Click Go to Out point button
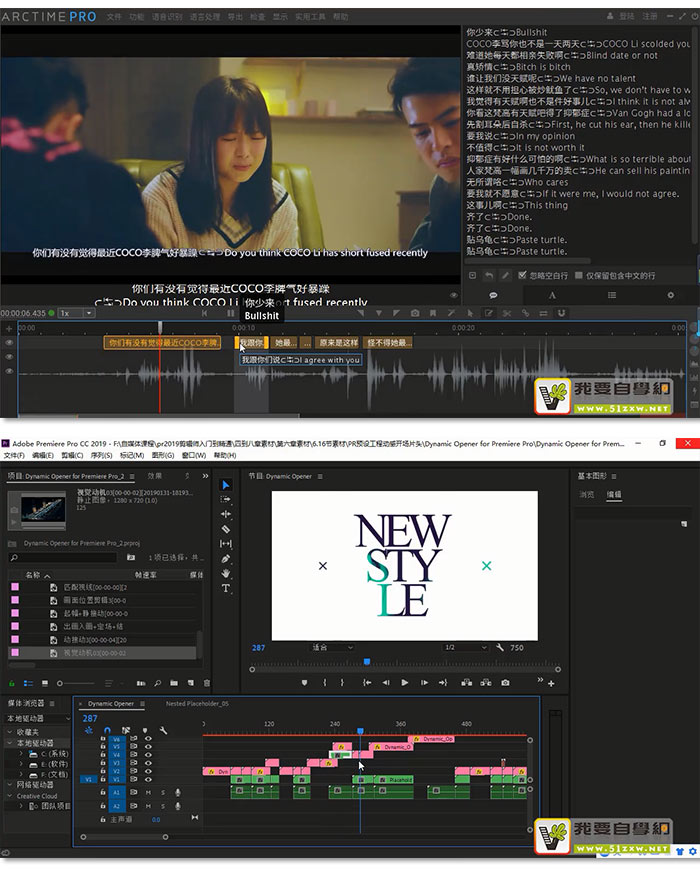 (443, 682)
